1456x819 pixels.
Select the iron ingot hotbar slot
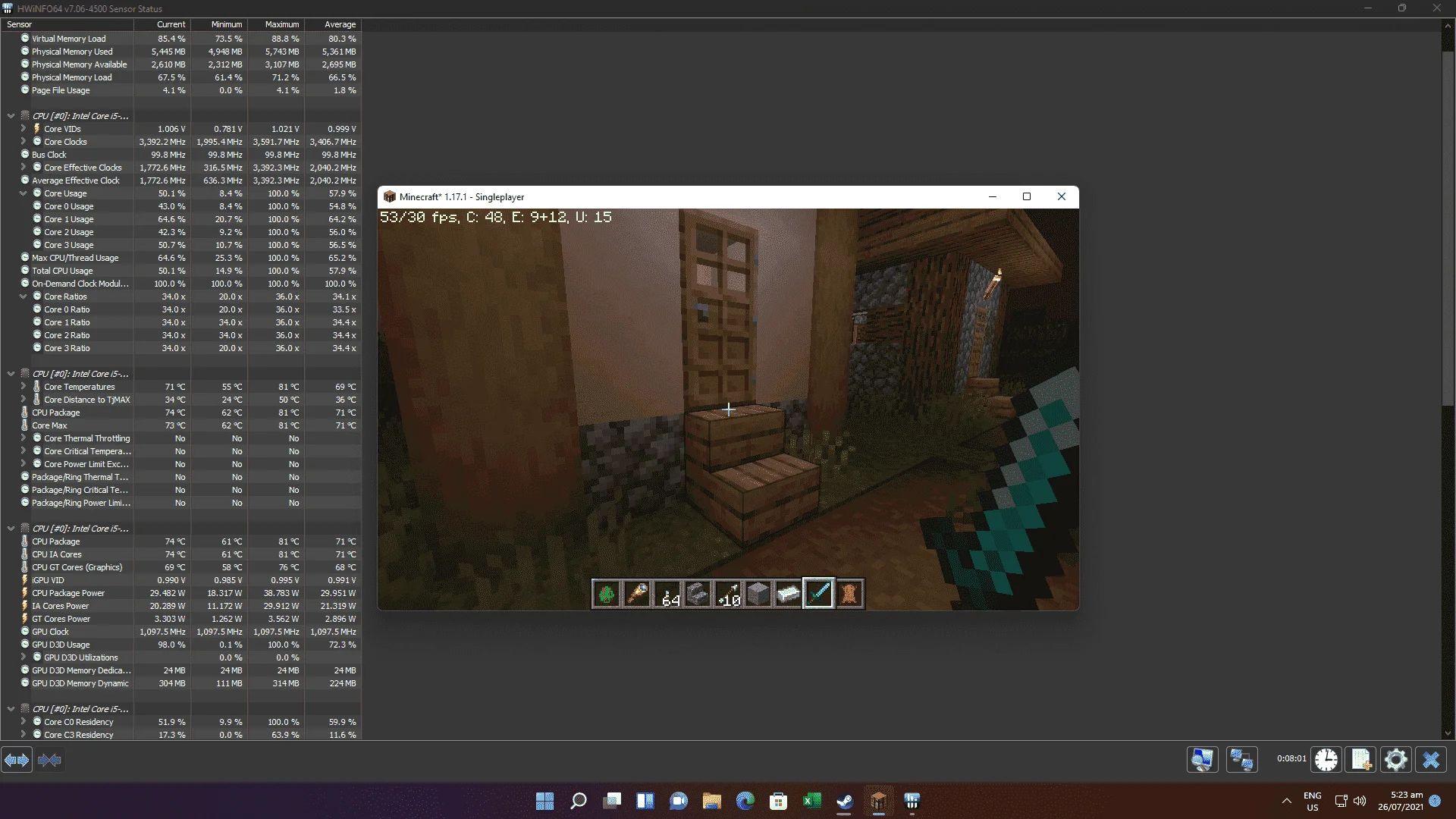(x=789, y=594)
